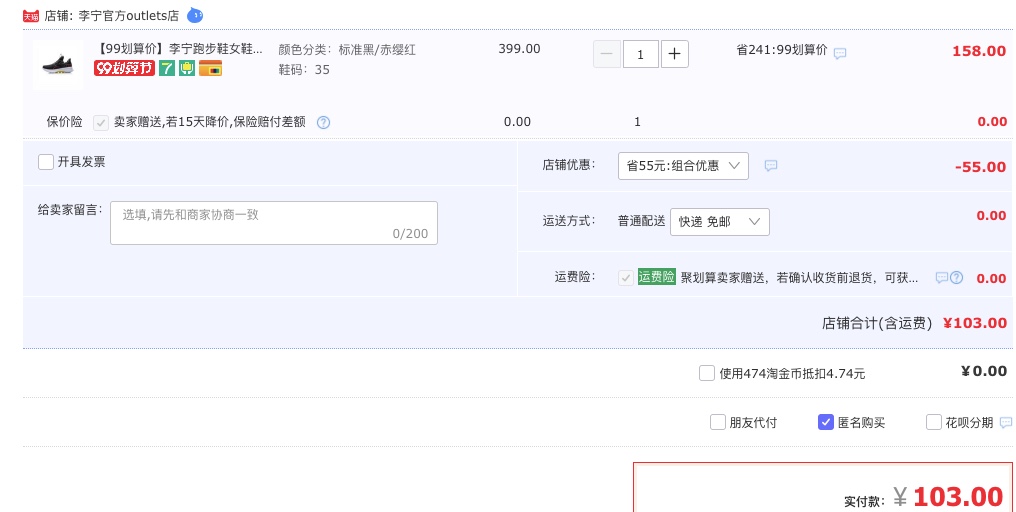Image resolution: width=1016 pixels, height=512 pixels.
Task: Check the 花呗分期 installment checkbox
Action: [x=934, y=423]
